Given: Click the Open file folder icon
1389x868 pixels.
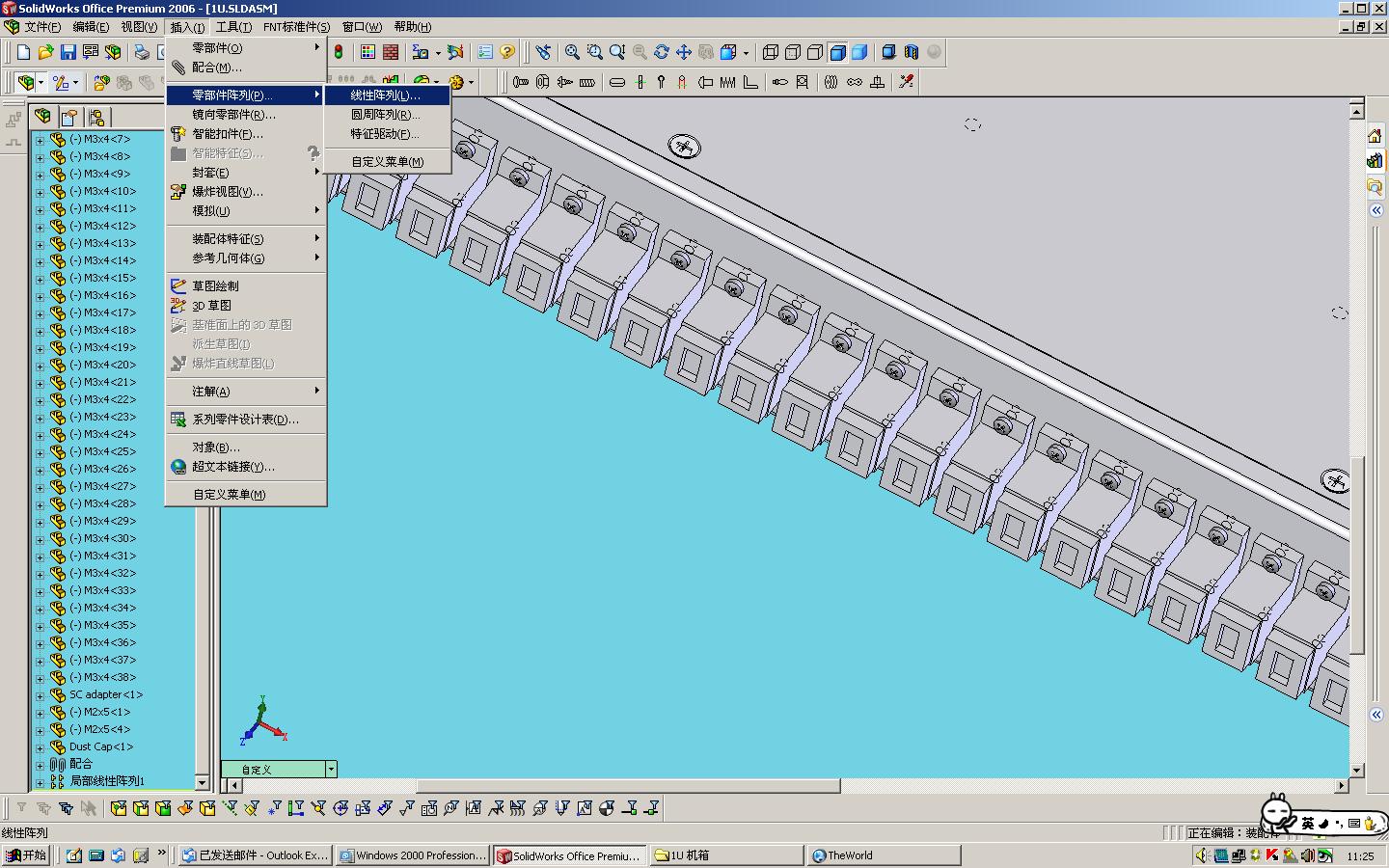Looking at the screenshot, I should point(45,52).
